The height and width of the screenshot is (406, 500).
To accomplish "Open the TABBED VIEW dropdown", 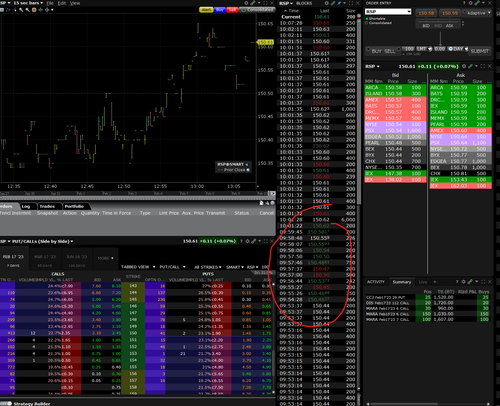I will point(138,267).
